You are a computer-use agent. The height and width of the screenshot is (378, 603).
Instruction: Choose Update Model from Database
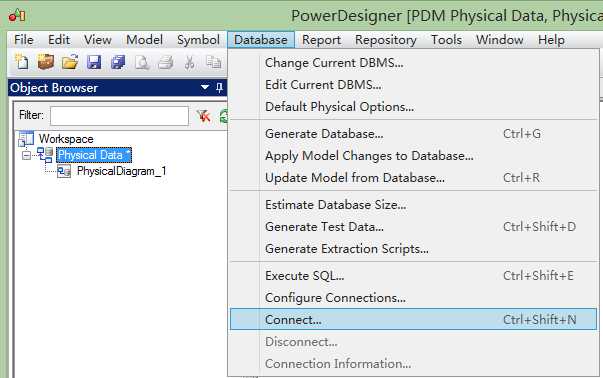[x=413, y=178]
